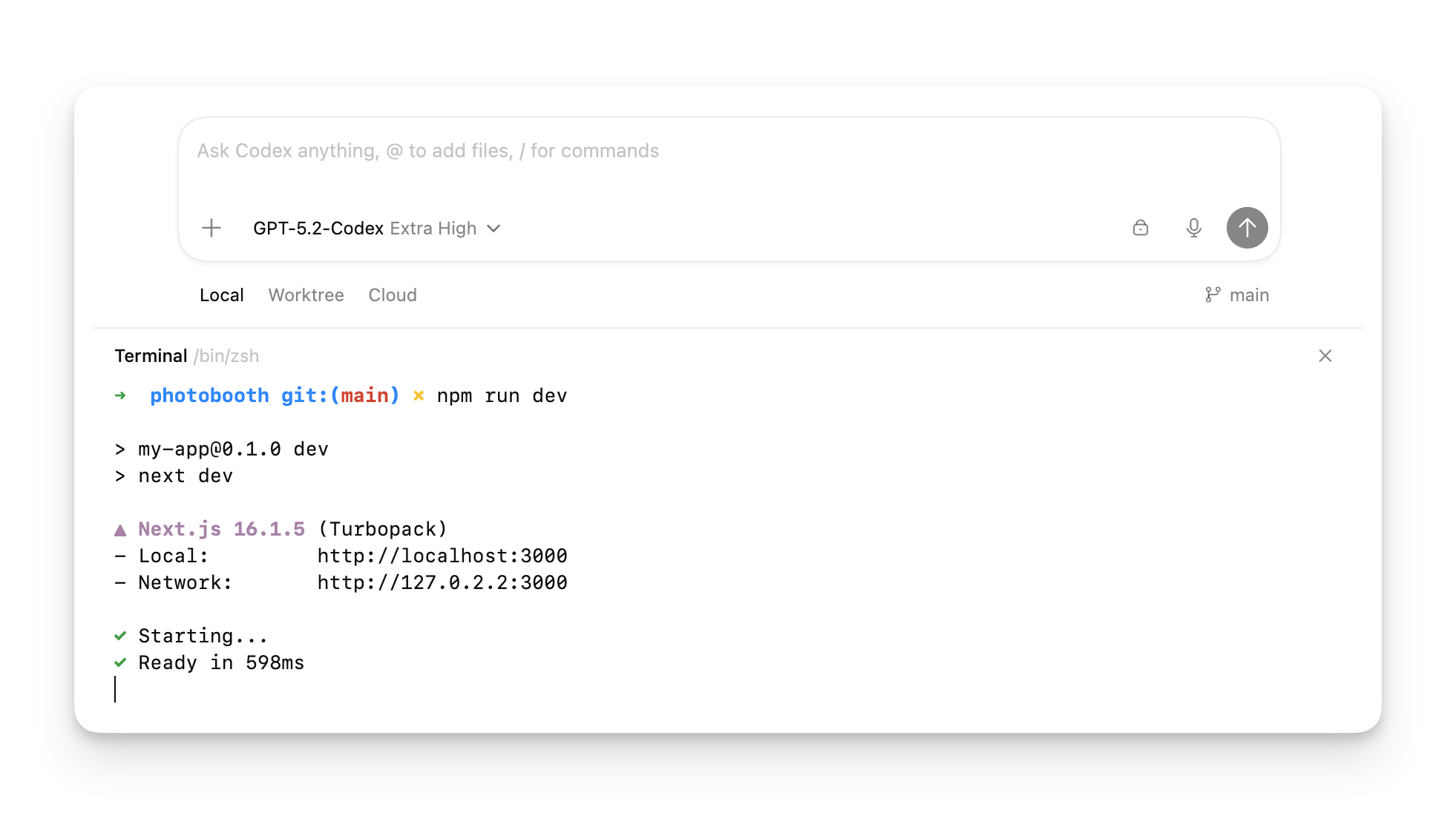Select the Local tab

click(221, 295)
